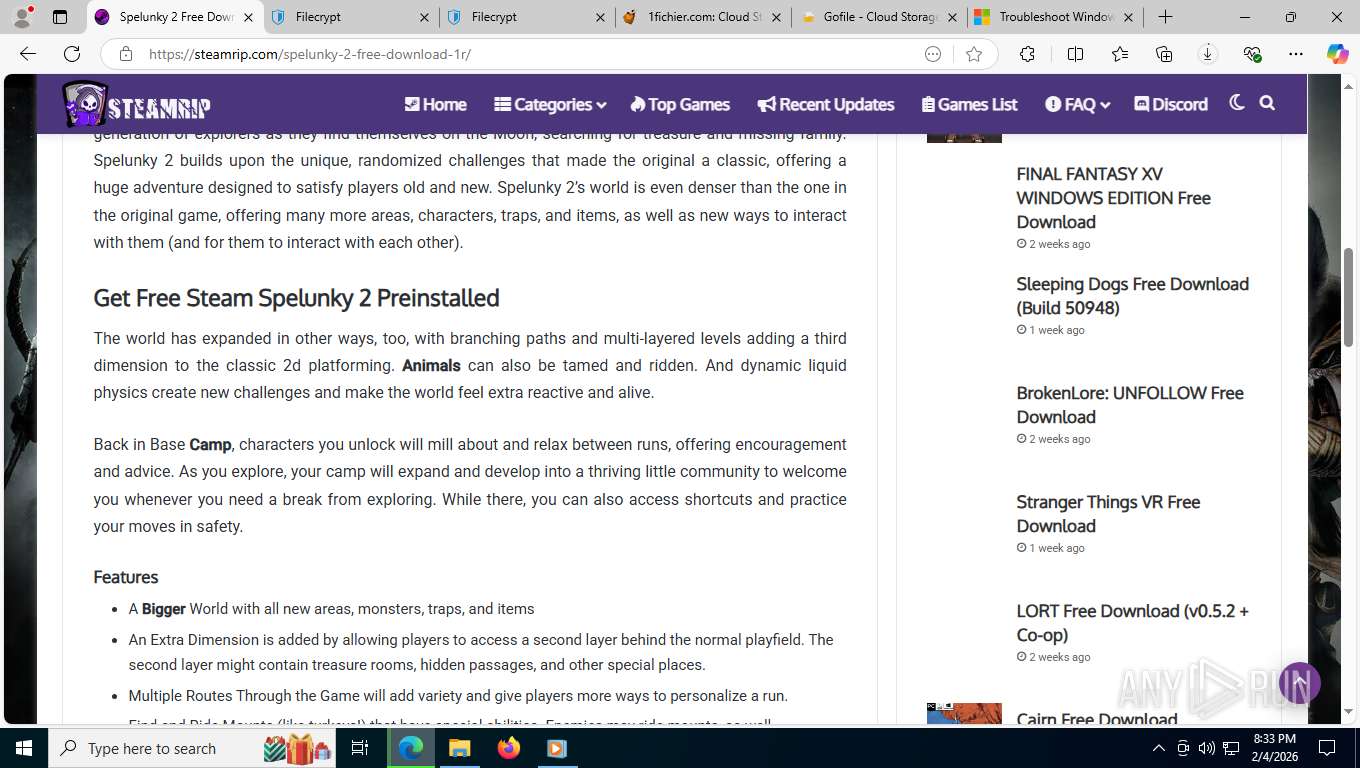Screen dimensions: 1360x768
Task: Switch to Gofile Cloud Storage tab
Action: point(877,17)
